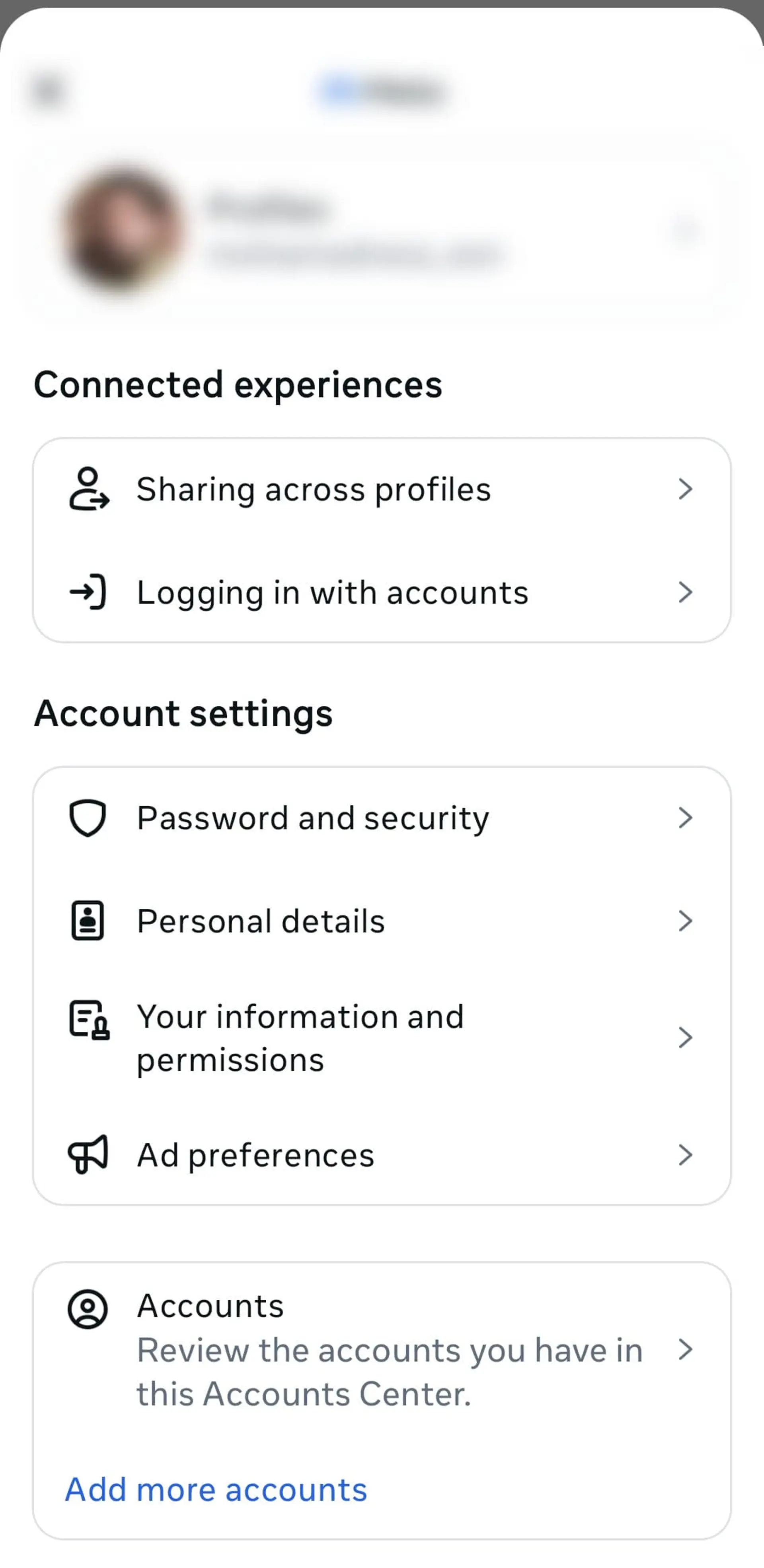Tap the Sharing across profiles person icon
This screenshot has height=1568, width=764.
click(89, 489)
